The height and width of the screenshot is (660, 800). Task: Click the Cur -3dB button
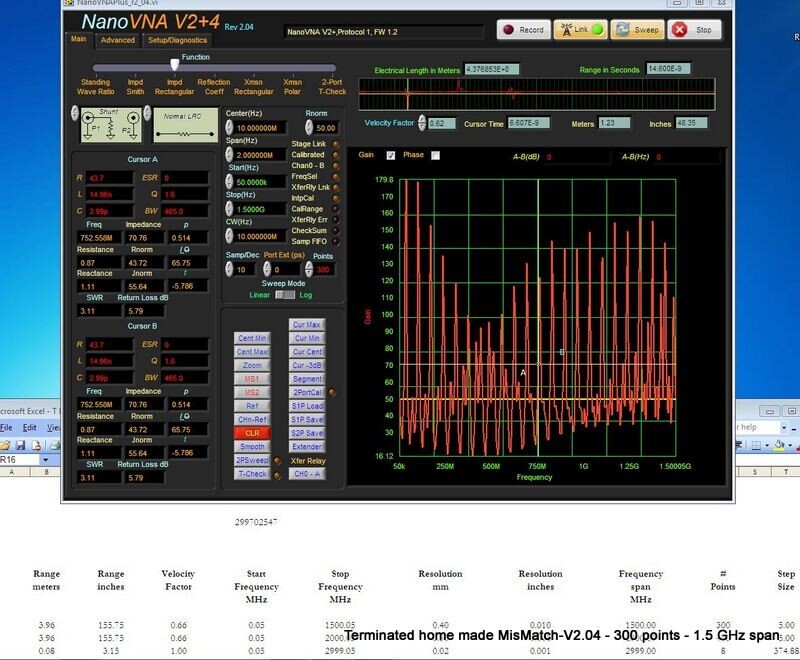307,365
